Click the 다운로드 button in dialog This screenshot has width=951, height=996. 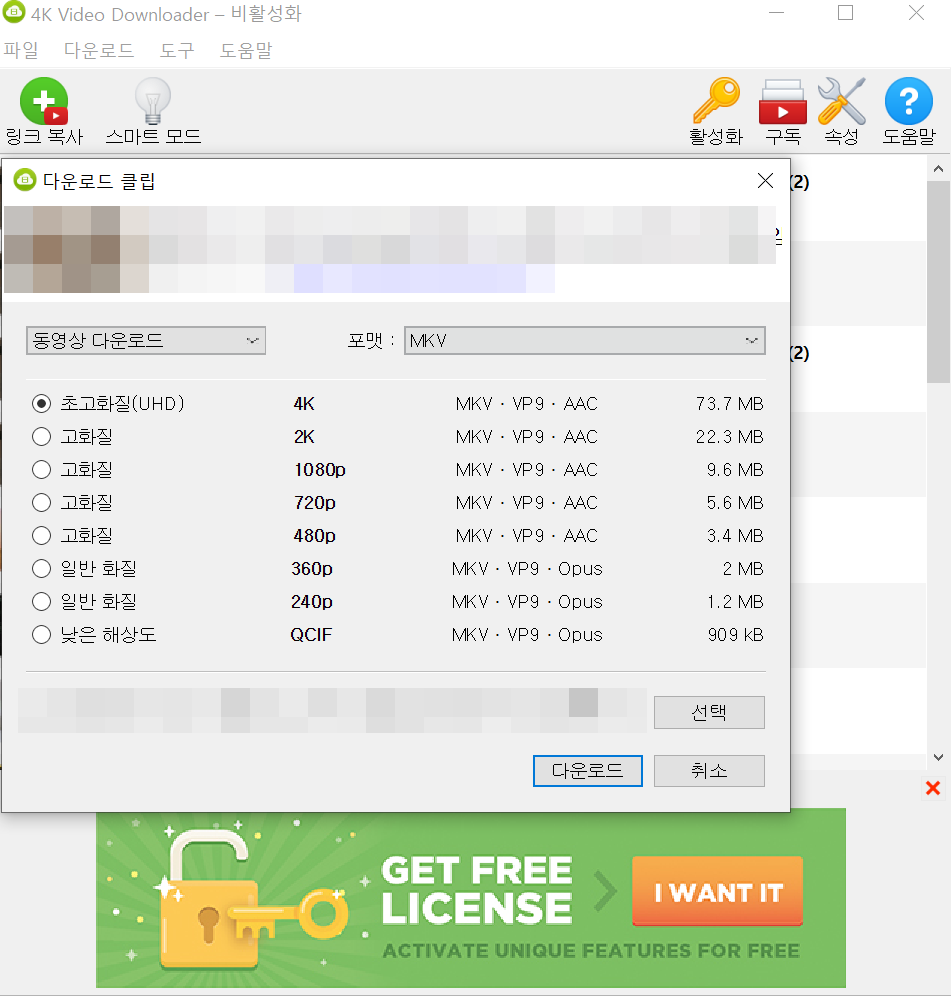point(588,771)
